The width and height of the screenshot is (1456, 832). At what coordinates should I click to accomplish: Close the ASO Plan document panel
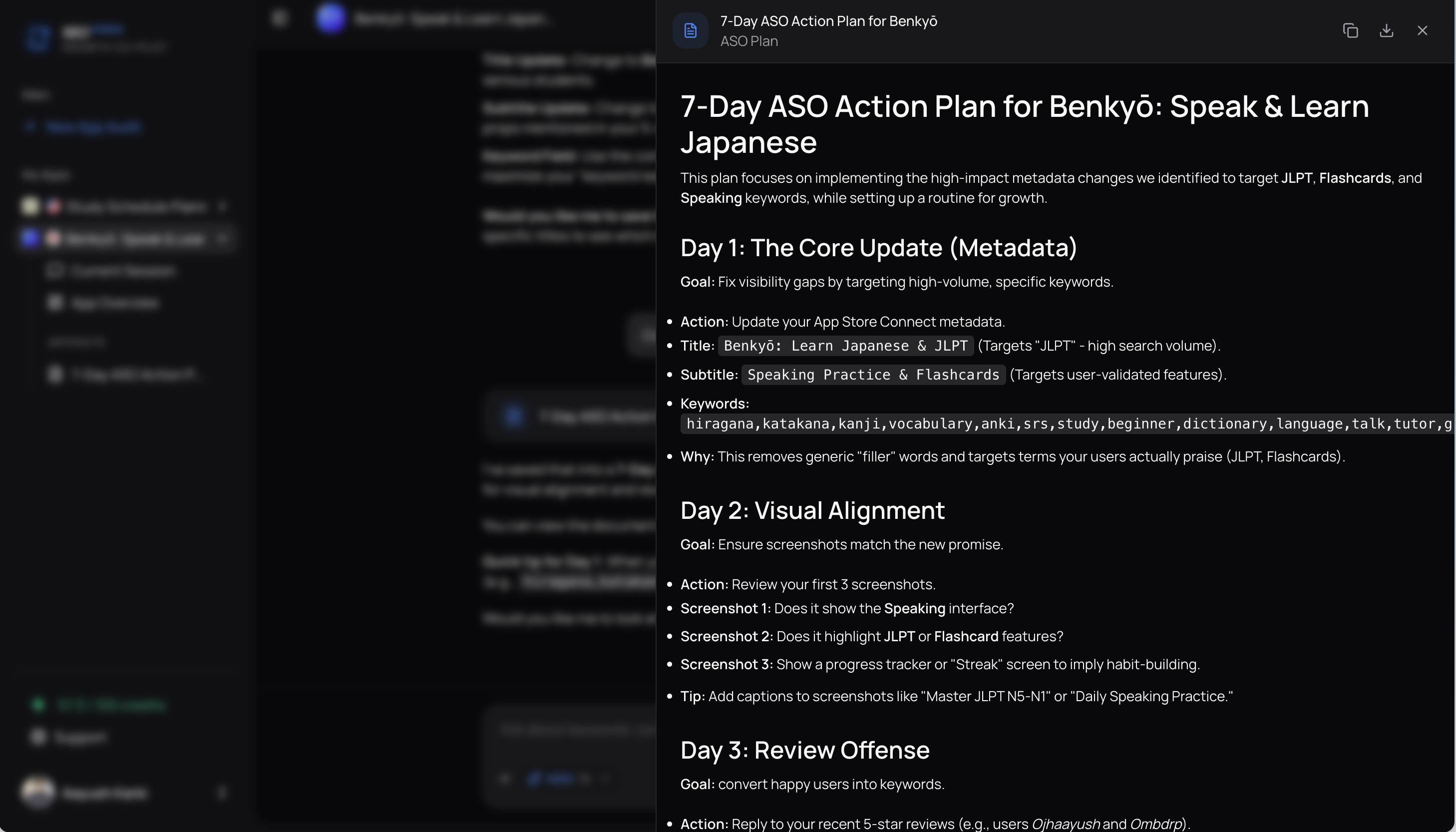pos(1422,31)
